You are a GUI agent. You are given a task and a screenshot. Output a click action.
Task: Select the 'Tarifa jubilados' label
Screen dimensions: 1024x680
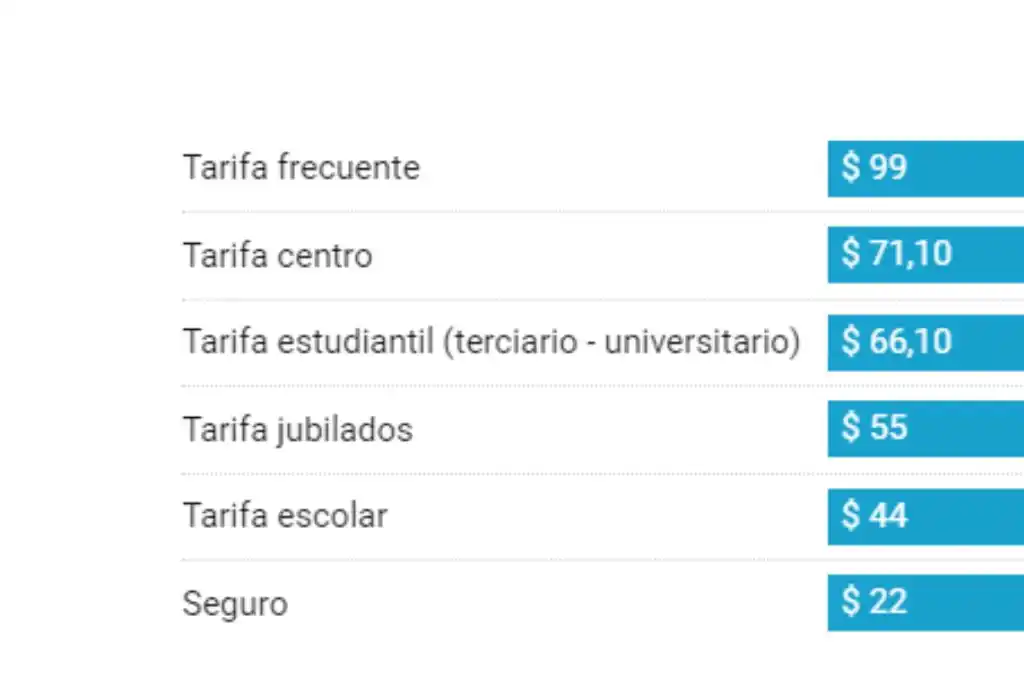point(297,430)
